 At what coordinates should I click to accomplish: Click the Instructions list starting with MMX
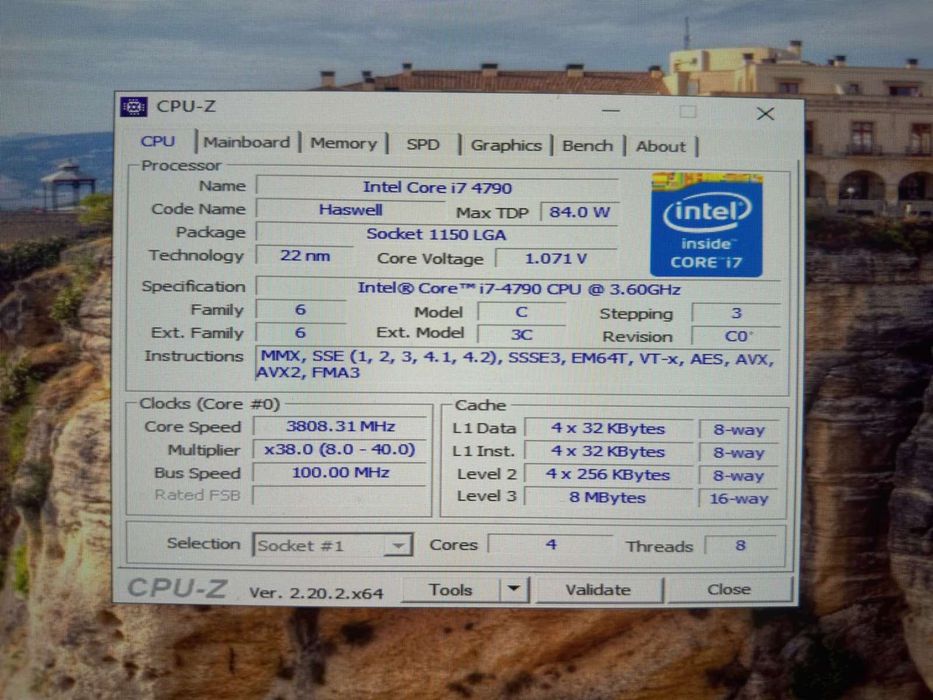pyautogui.click(x=517, y=365)
